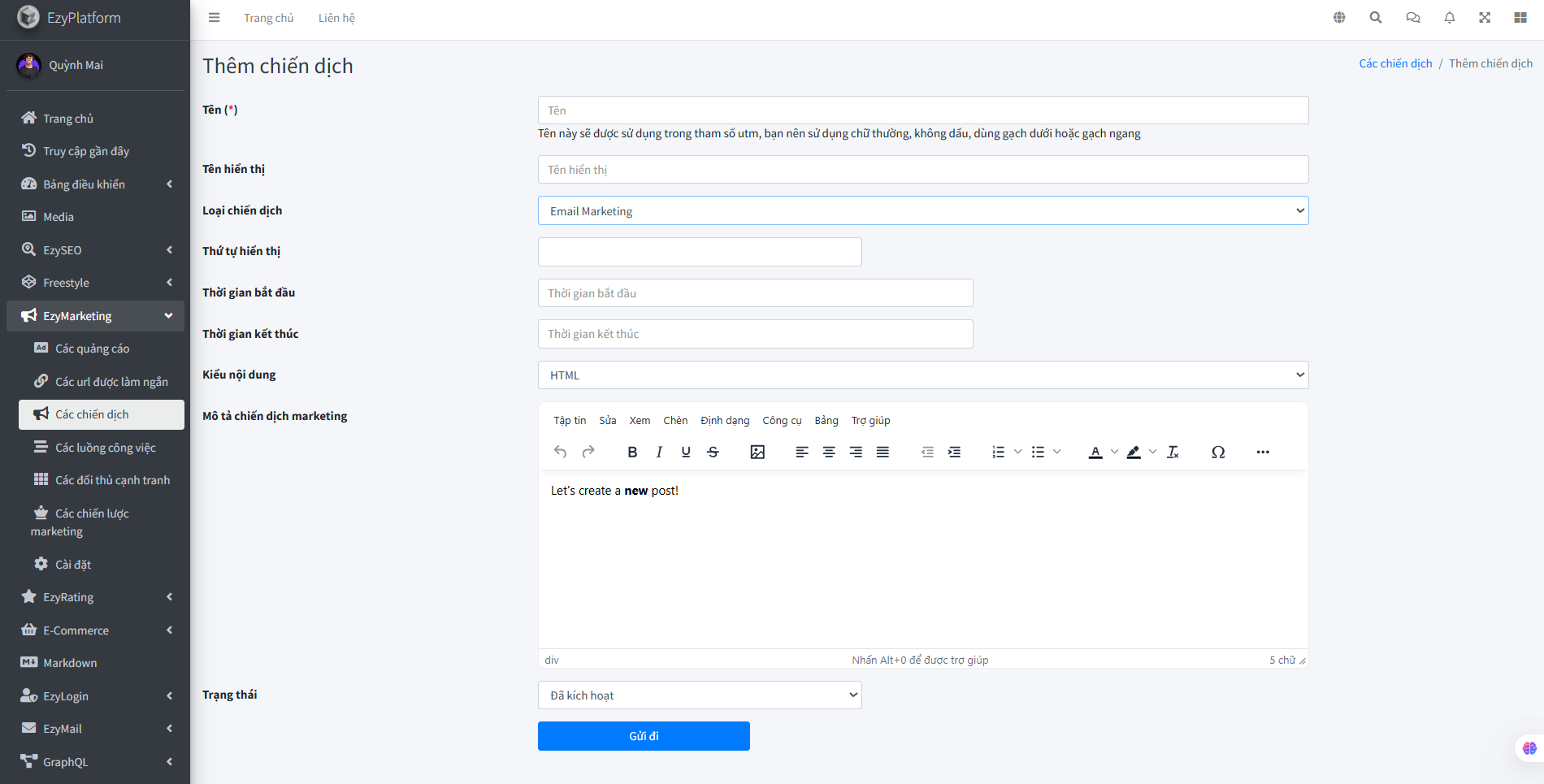Insert numbered list

click(999, 452)
